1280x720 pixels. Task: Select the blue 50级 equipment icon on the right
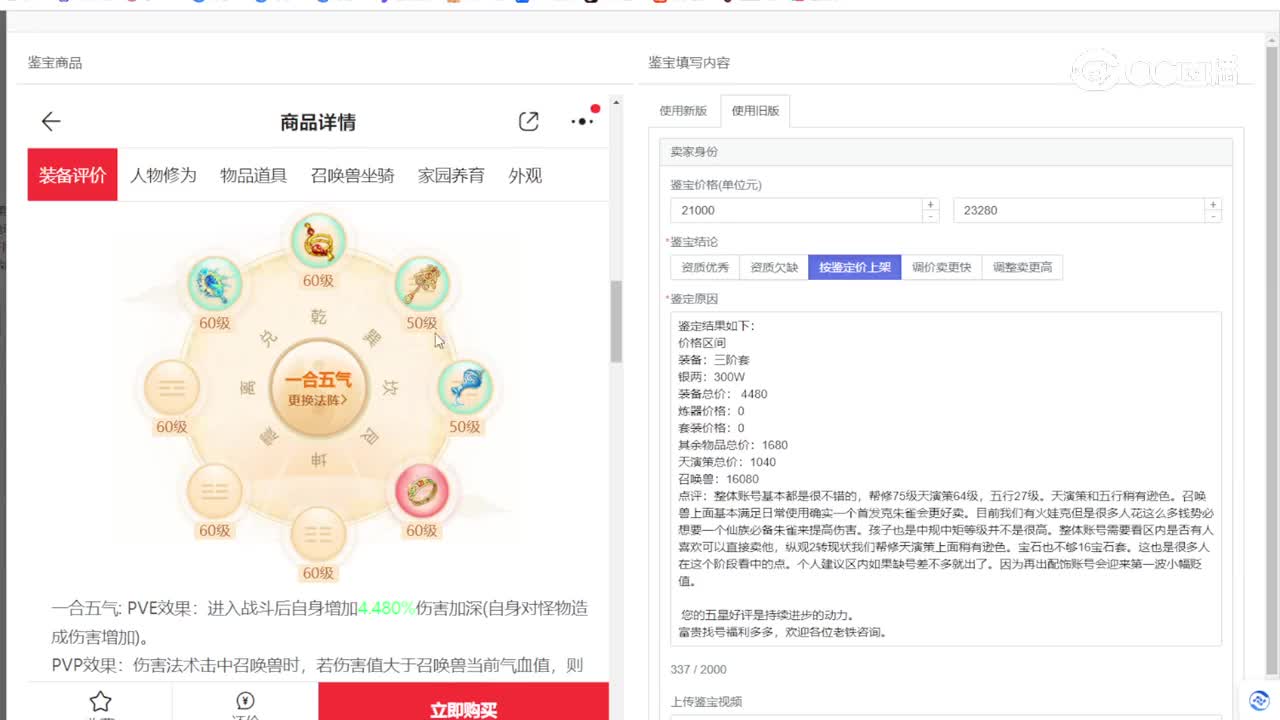pyautogui.click(x=465, y=387)
